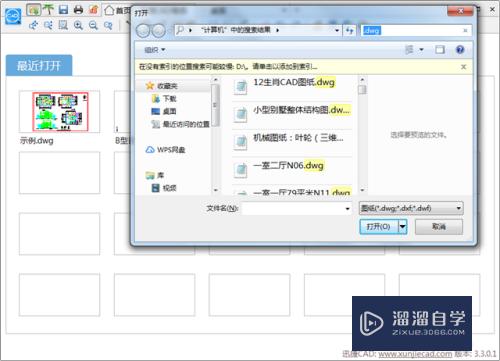The width and height of the screenshot is (500, 361).
Task: Click the Print icon in the toolbar
Action: 78,10
